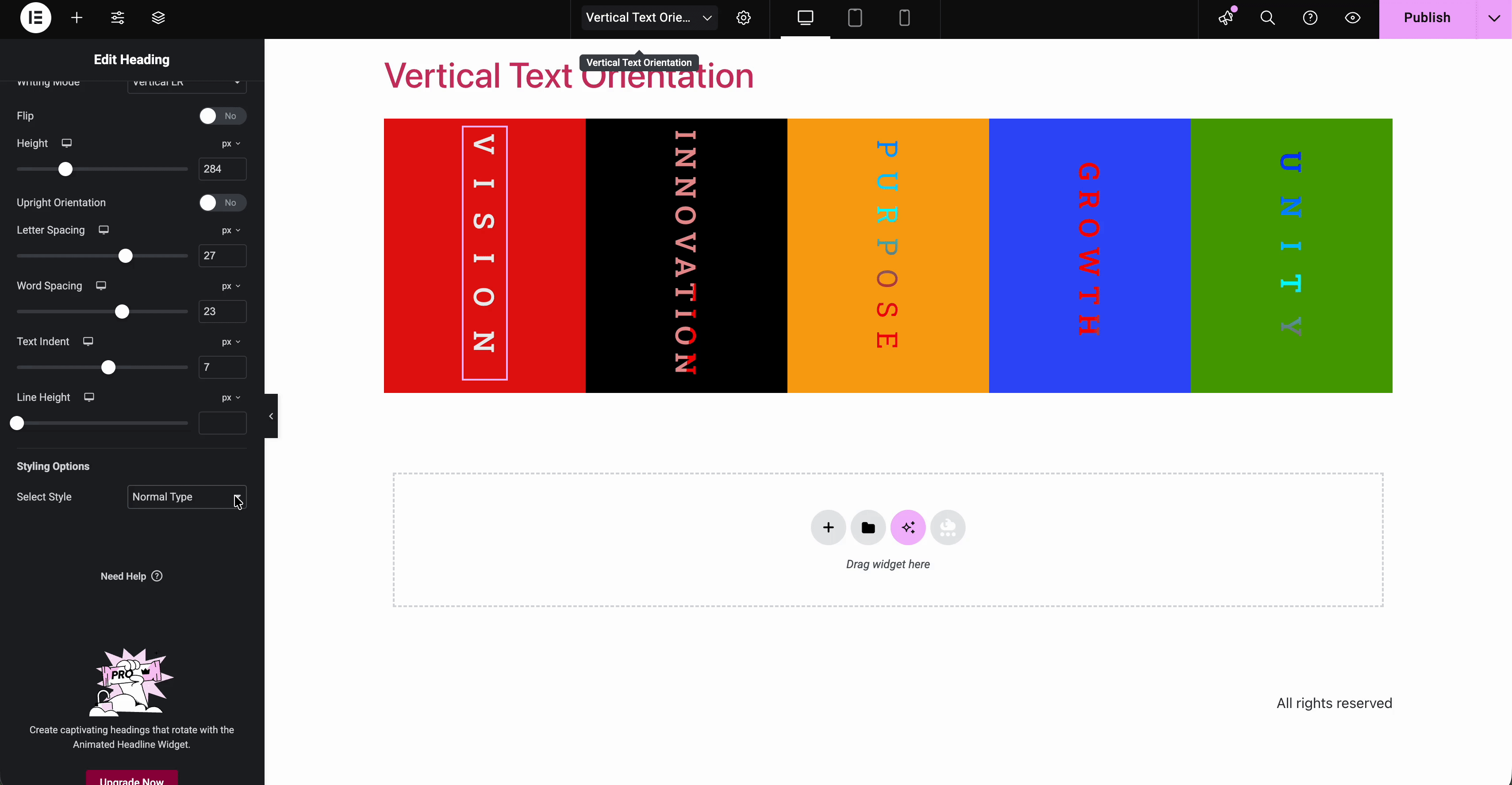Image resolution: width=1512 pixels, height=785 pixels.
Task: Open the Height px unit dropdown
Action: coord(230,142)
